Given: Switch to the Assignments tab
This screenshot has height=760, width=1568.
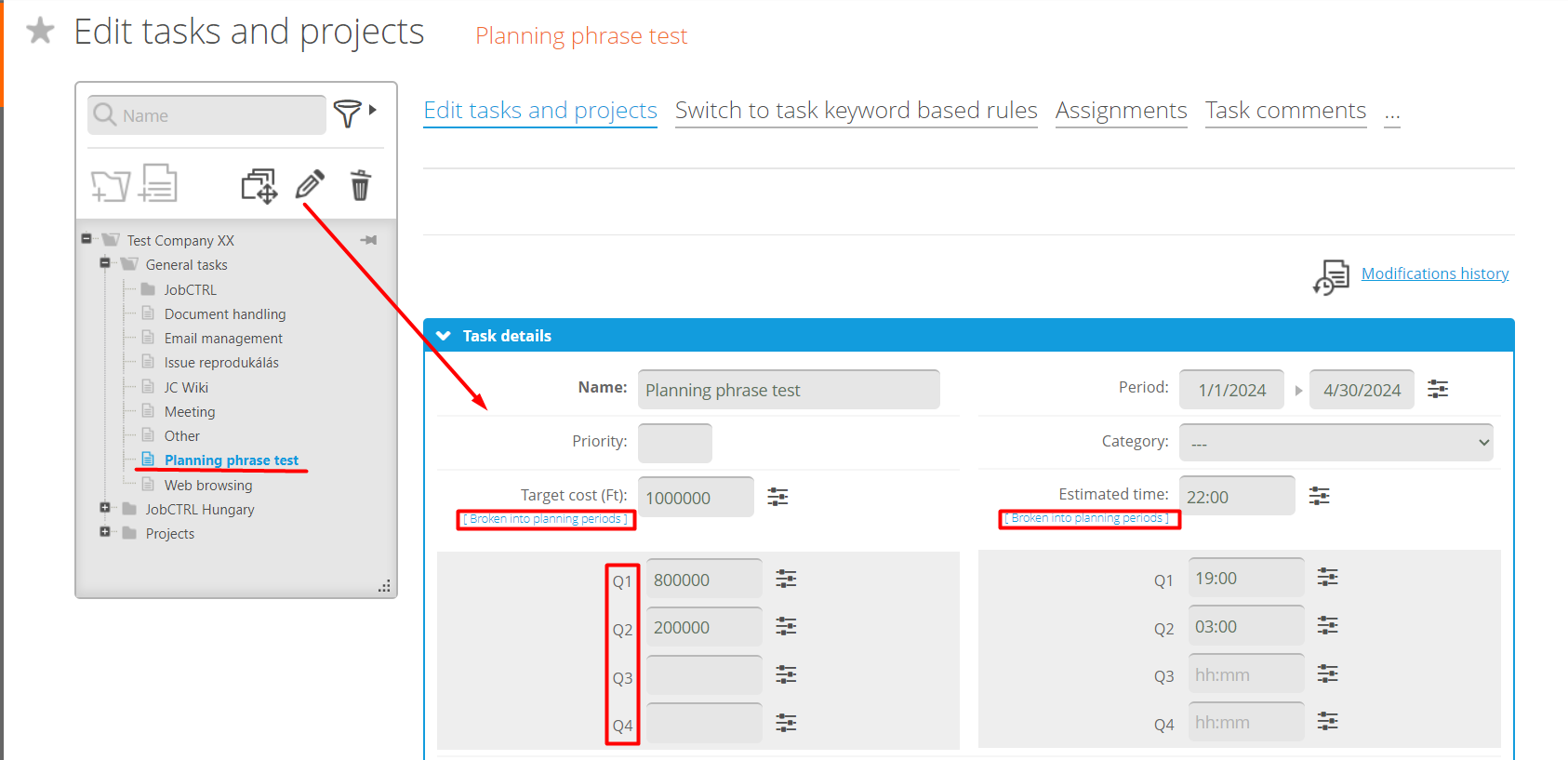Looking at the screenshot, I should click(x=1121, y=111).
